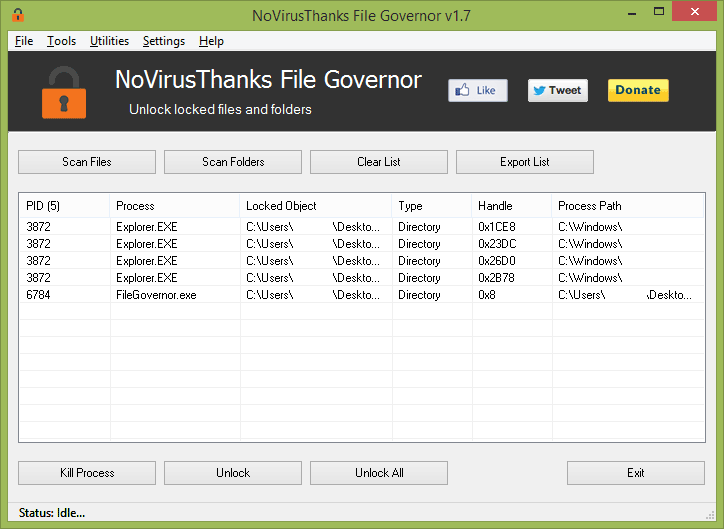Select the FileGovernor.exe process row
The height and width of the screenshot is (529, 724).
362,295
